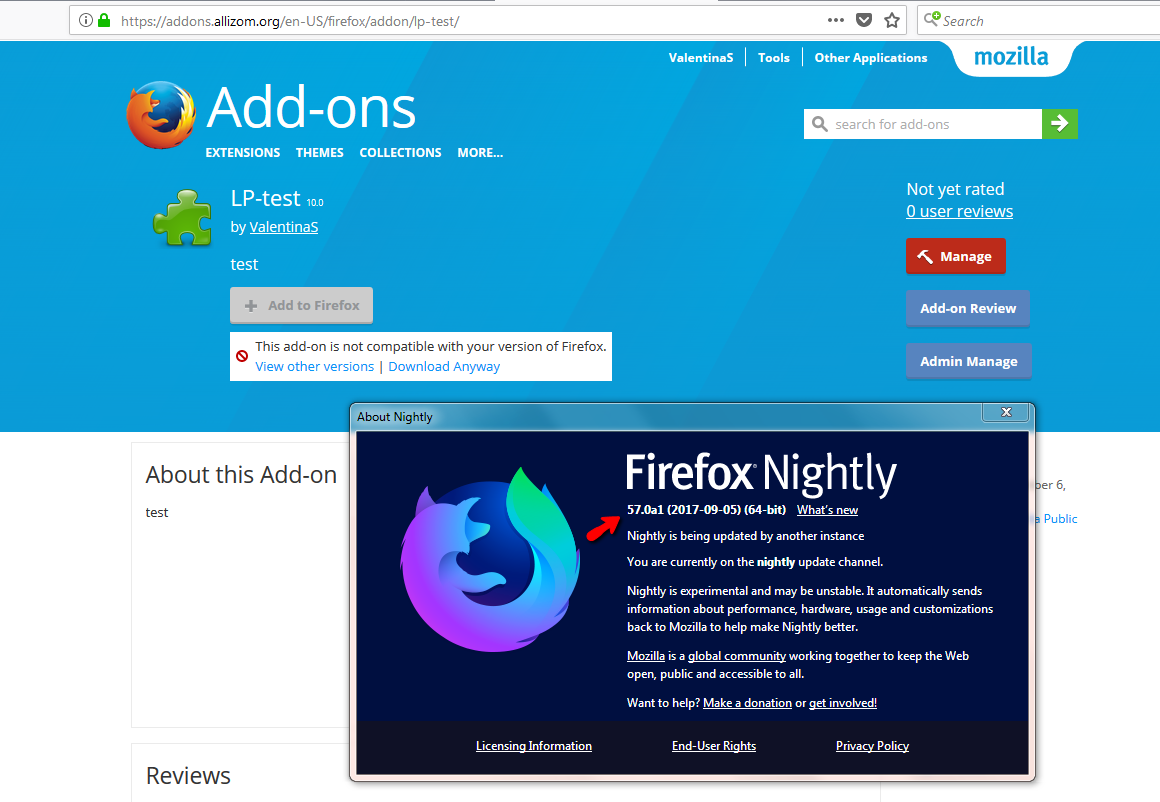Click Make a donation link
The height and width of the screenshot is (802, 1160).
coord(747,703)
